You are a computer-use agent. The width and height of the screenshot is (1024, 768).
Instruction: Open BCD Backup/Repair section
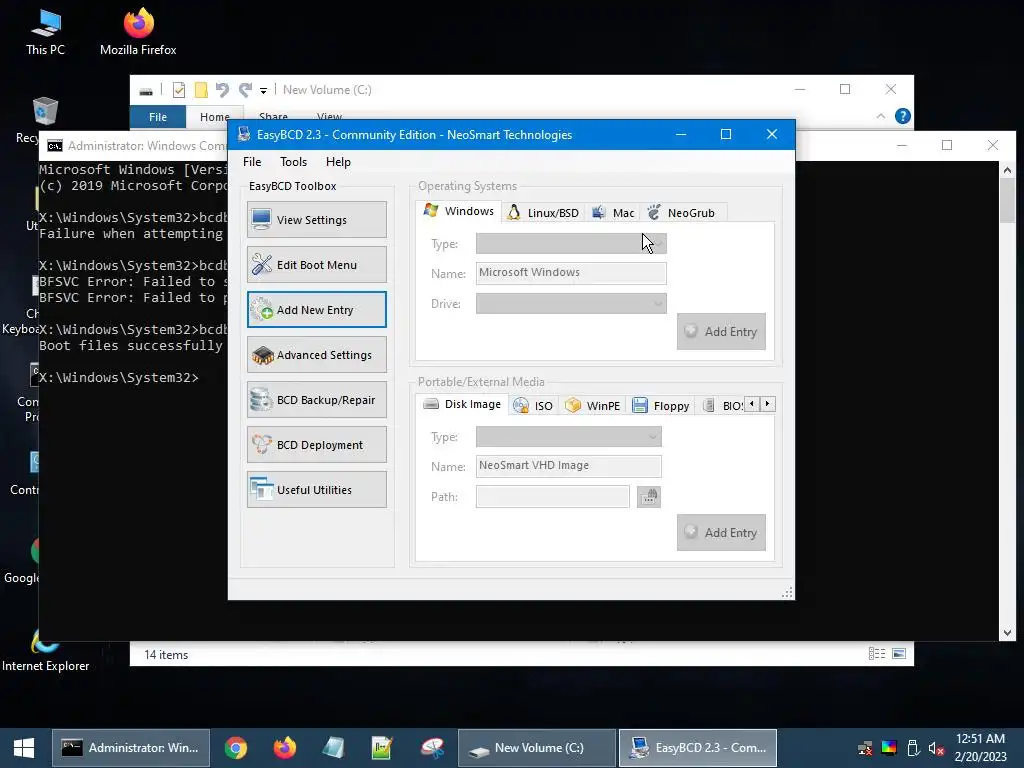pos(317,400)
